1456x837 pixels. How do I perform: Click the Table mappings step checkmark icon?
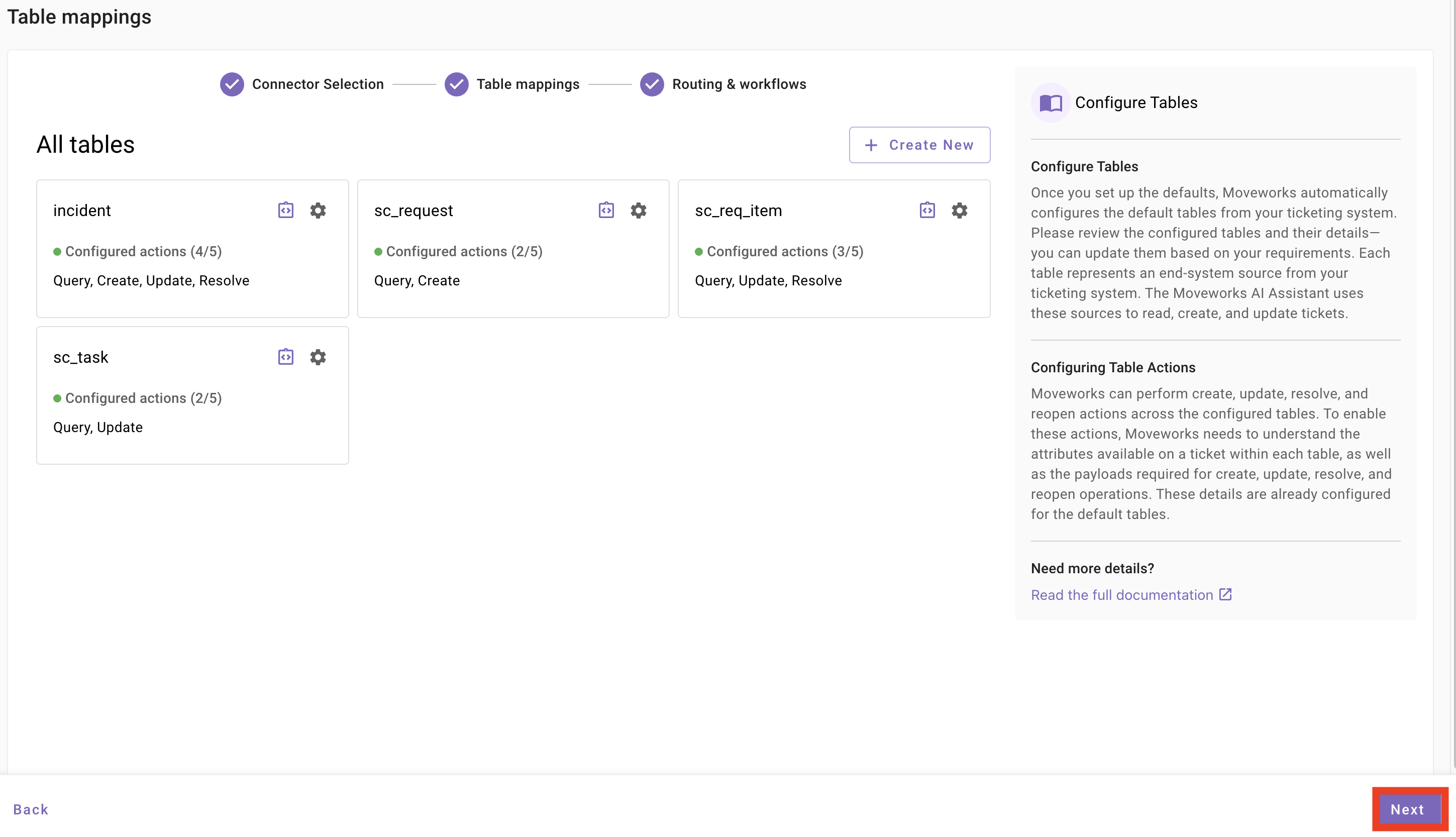point(456,84)
